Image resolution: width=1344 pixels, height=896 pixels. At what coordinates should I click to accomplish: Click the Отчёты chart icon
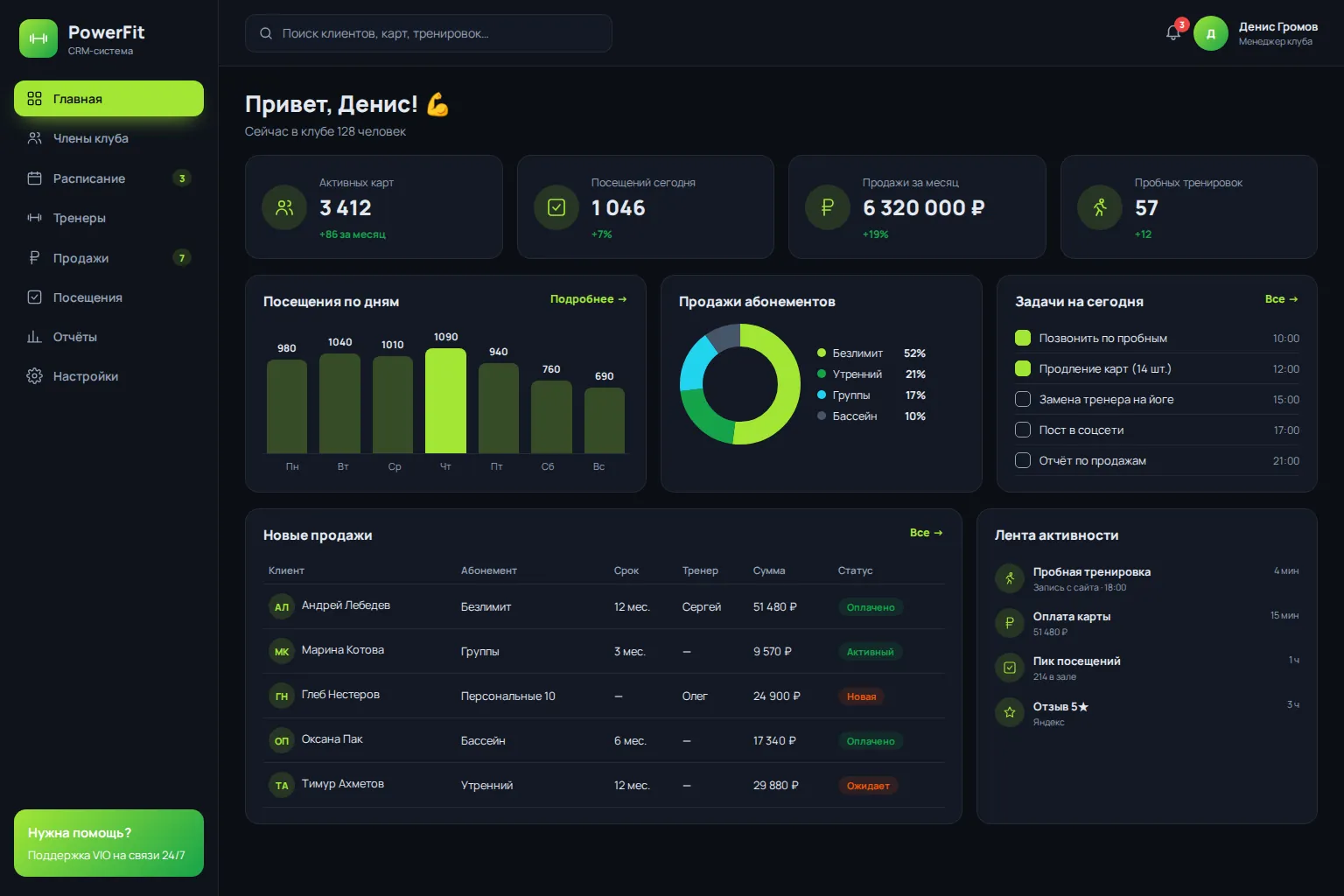click(x=34, y=336)
